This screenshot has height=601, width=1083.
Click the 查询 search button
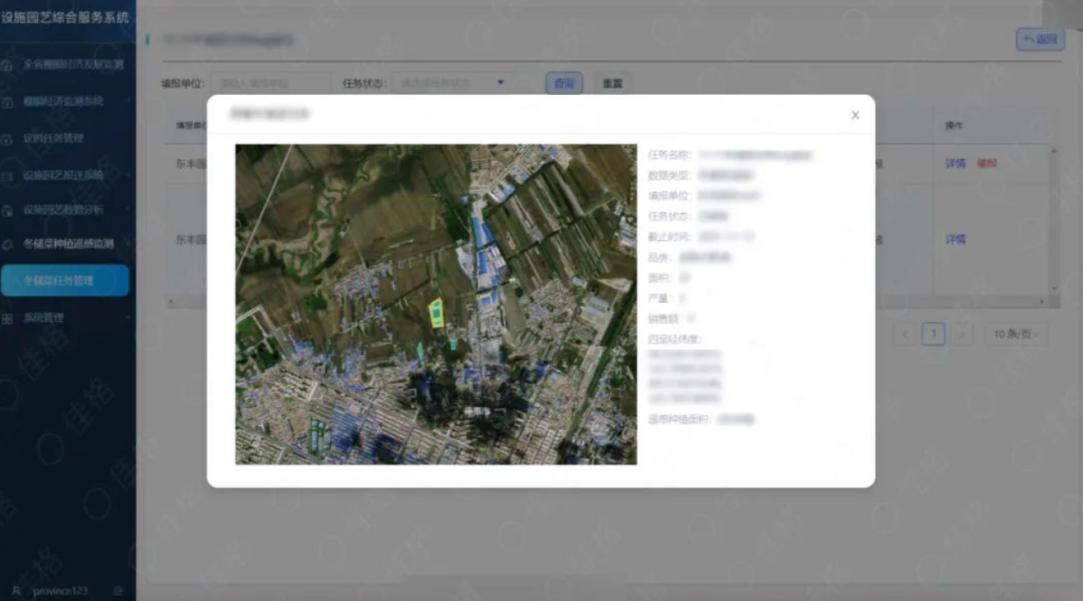pyautogui.click(x=564, y=83)
